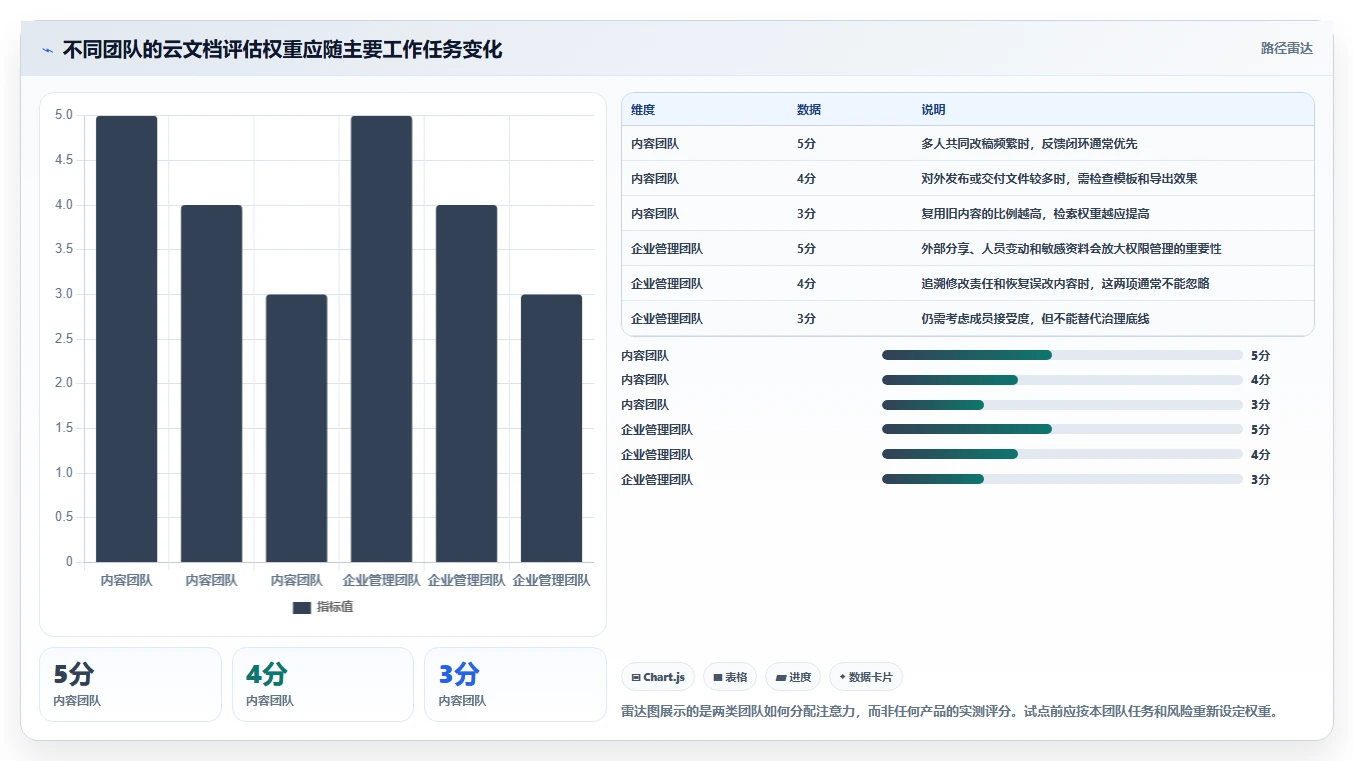1354x761 pixels.
Task: Click the 企业管理团队 3分 progress bar
Action: click(1062, 479)
